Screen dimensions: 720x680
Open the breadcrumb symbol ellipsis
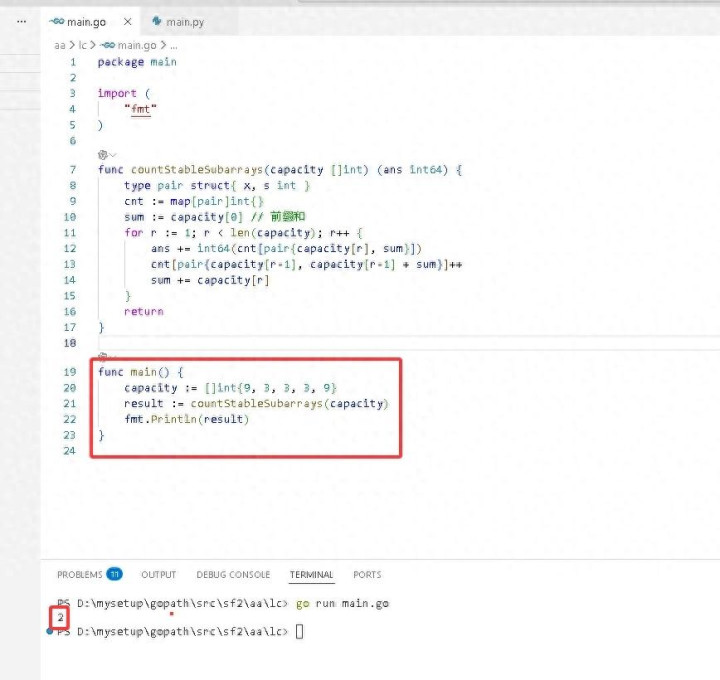point(174,45)
